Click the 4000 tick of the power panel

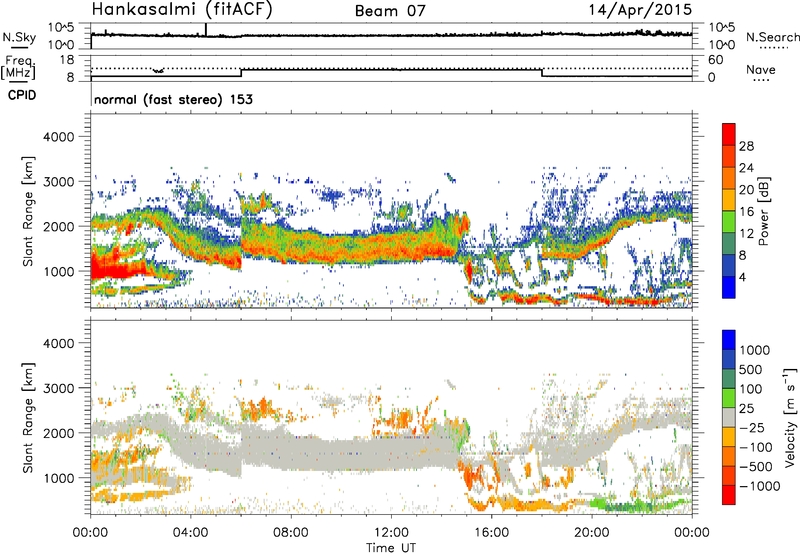(59, 137)
